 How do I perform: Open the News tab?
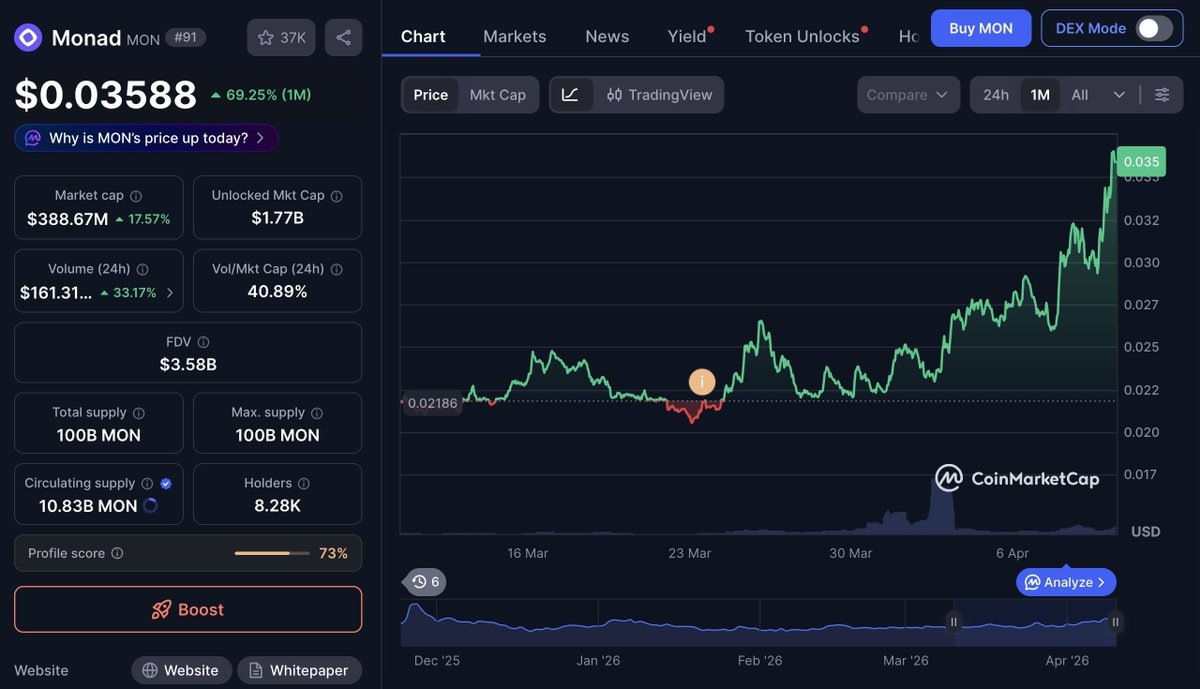click(x=607, y=36)
